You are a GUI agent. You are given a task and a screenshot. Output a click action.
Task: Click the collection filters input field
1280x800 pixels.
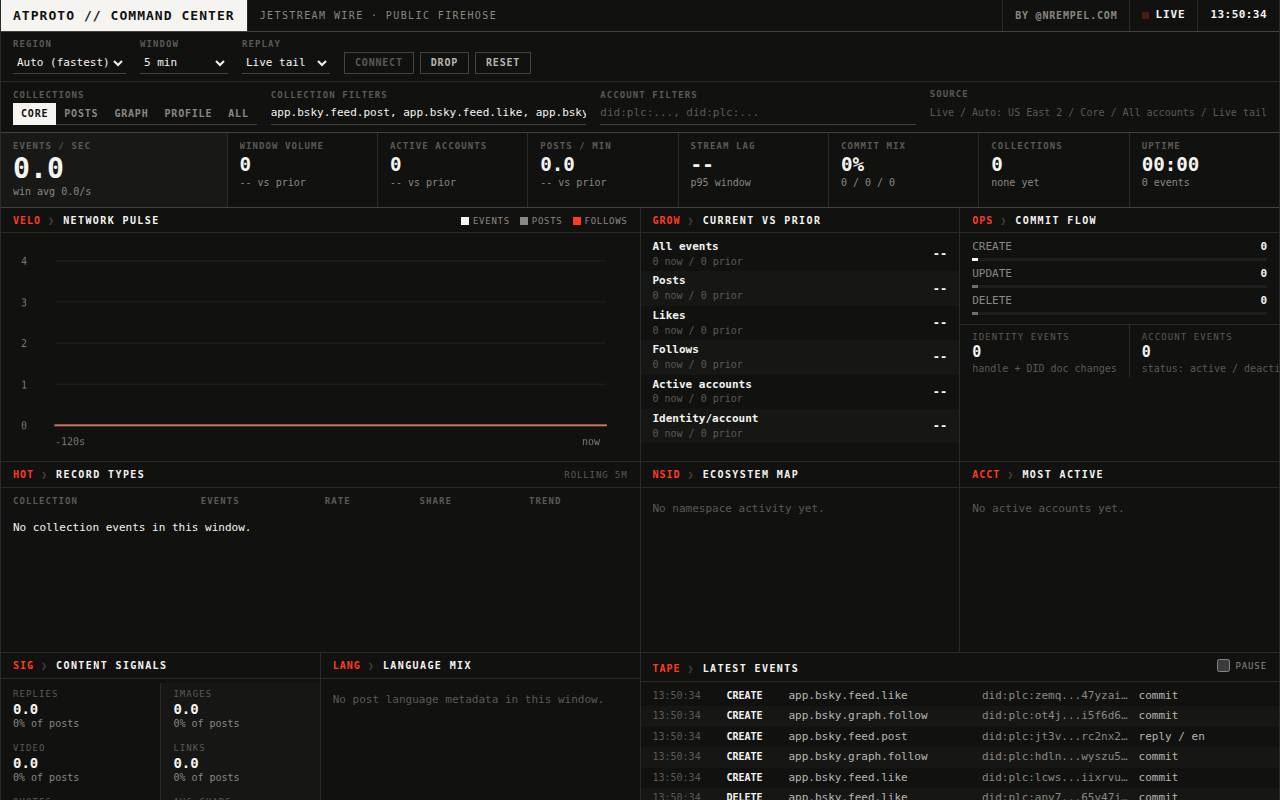pos(428,113)
